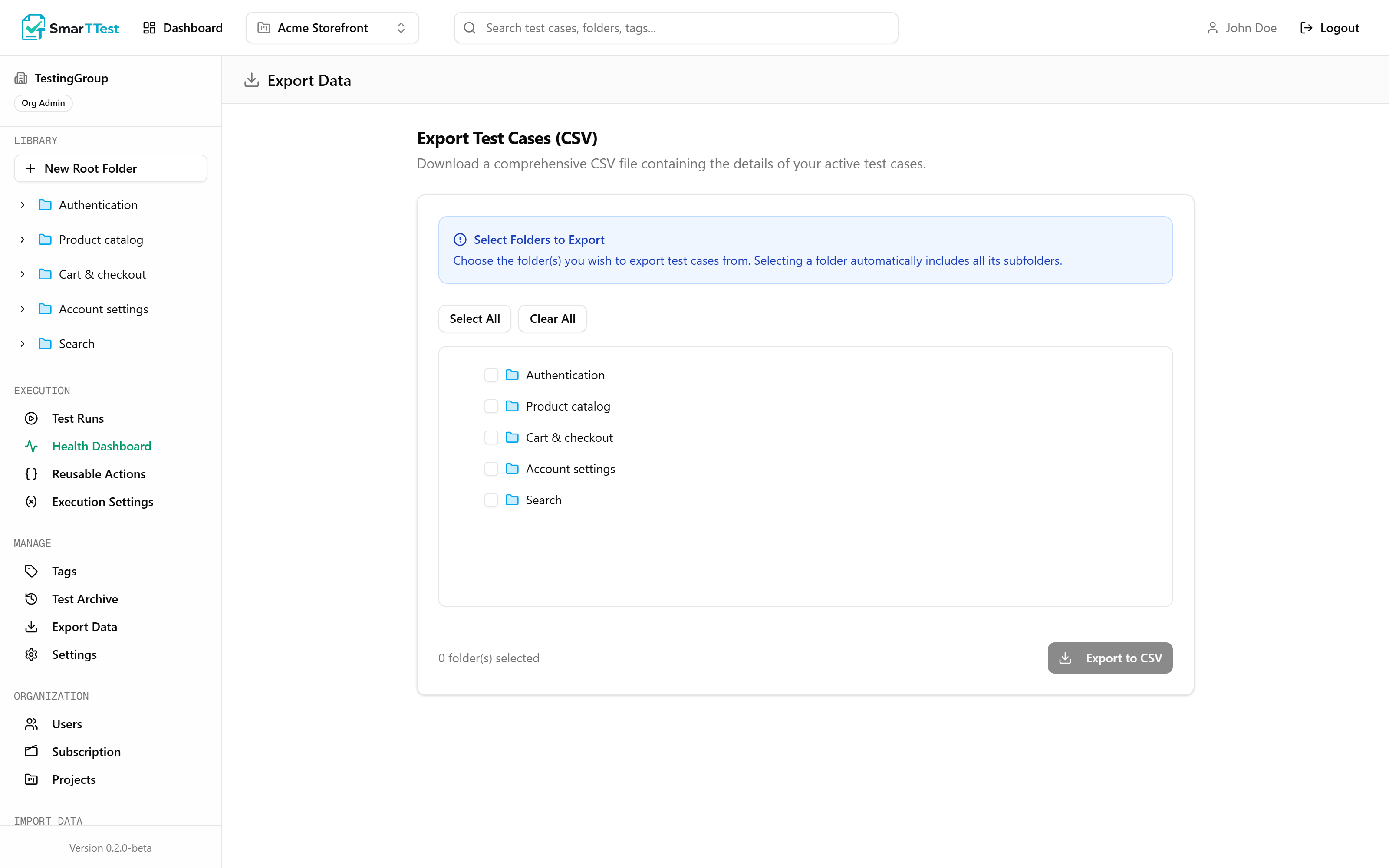Click the Projects folder icon
This screenshot has width=1389, height=868.
pyautogui.click(x=32, y=779)
